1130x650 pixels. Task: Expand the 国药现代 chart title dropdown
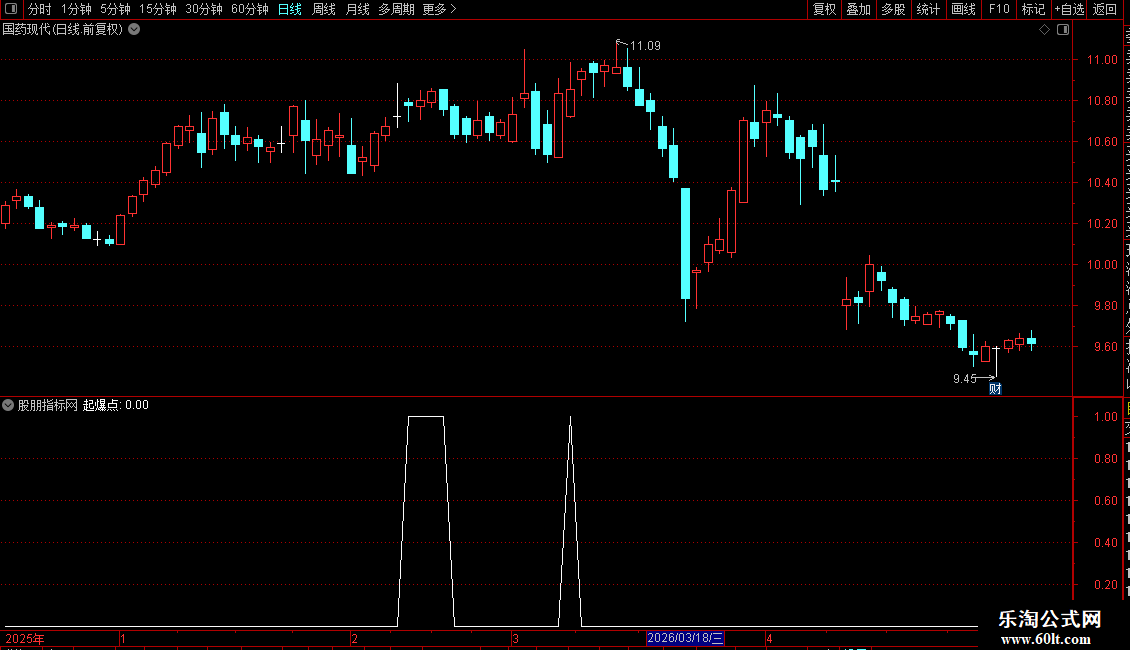click(134, 30)
